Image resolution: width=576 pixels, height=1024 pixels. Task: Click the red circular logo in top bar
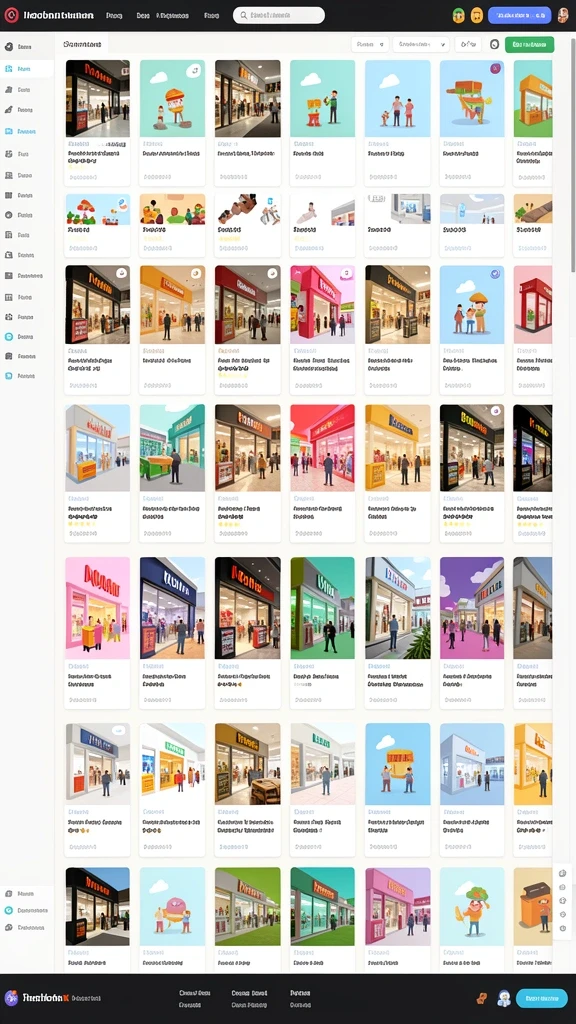coord(11,15)
